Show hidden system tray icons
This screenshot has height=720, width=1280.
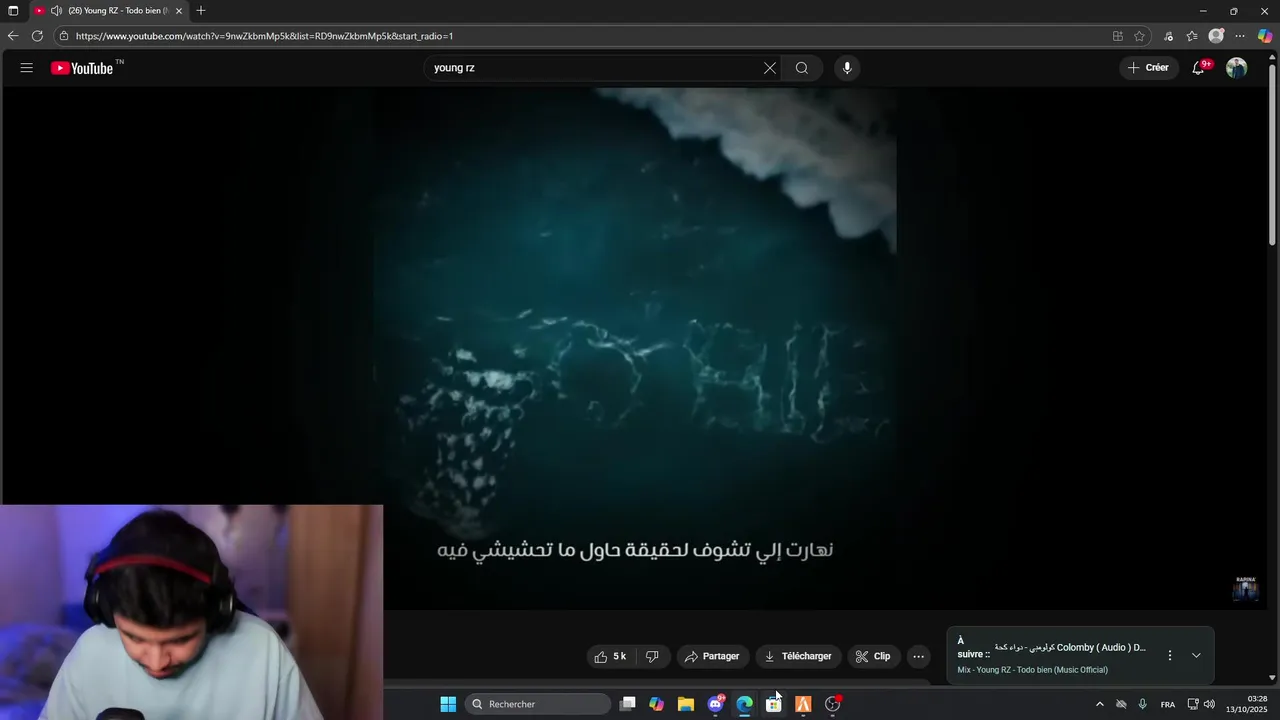tap(1100, 704)
